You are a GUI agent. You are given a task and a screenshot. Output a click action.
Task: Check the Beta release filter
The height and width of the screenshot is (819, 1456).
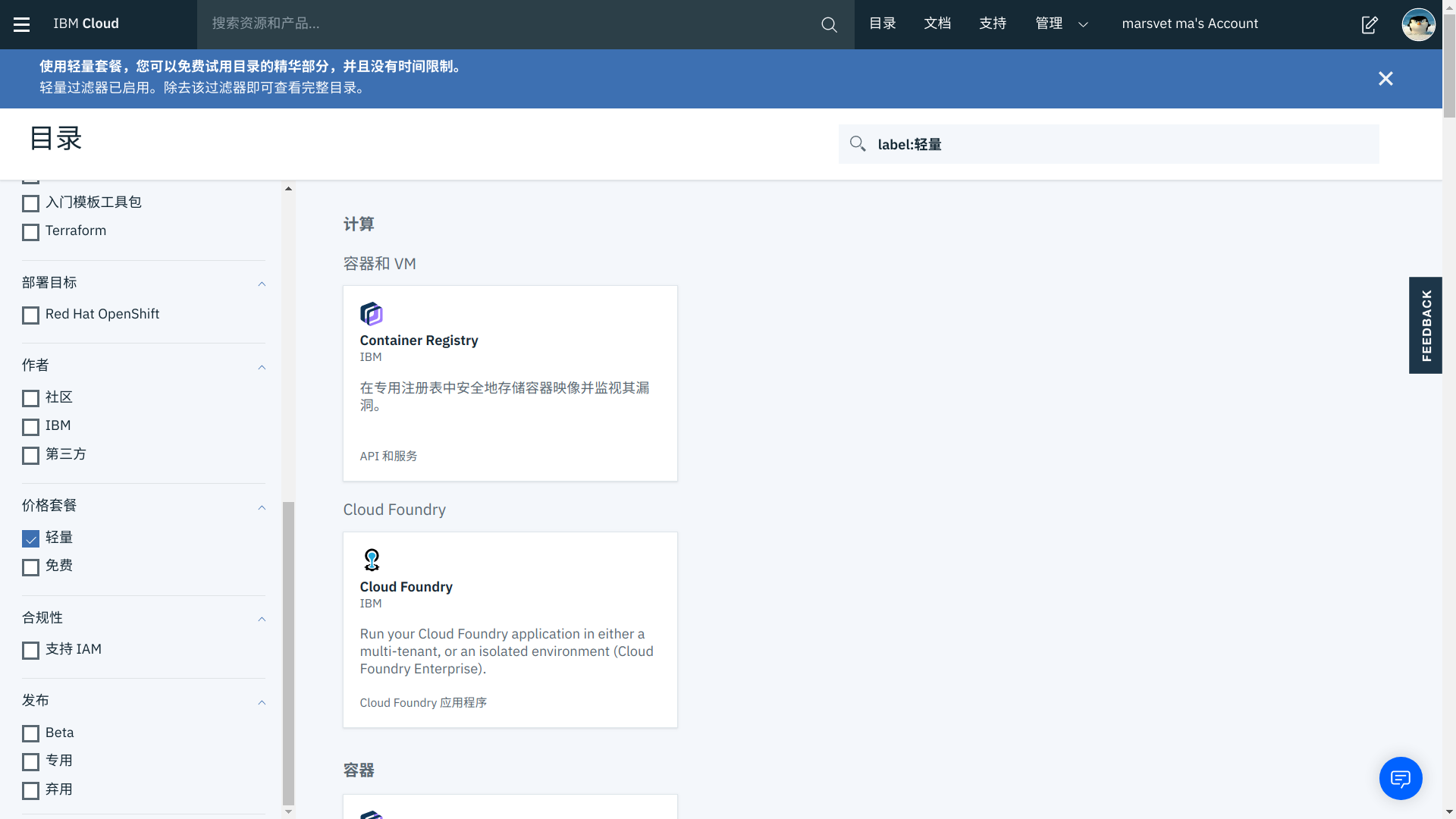pyautogui.click(x=30, y=733)
